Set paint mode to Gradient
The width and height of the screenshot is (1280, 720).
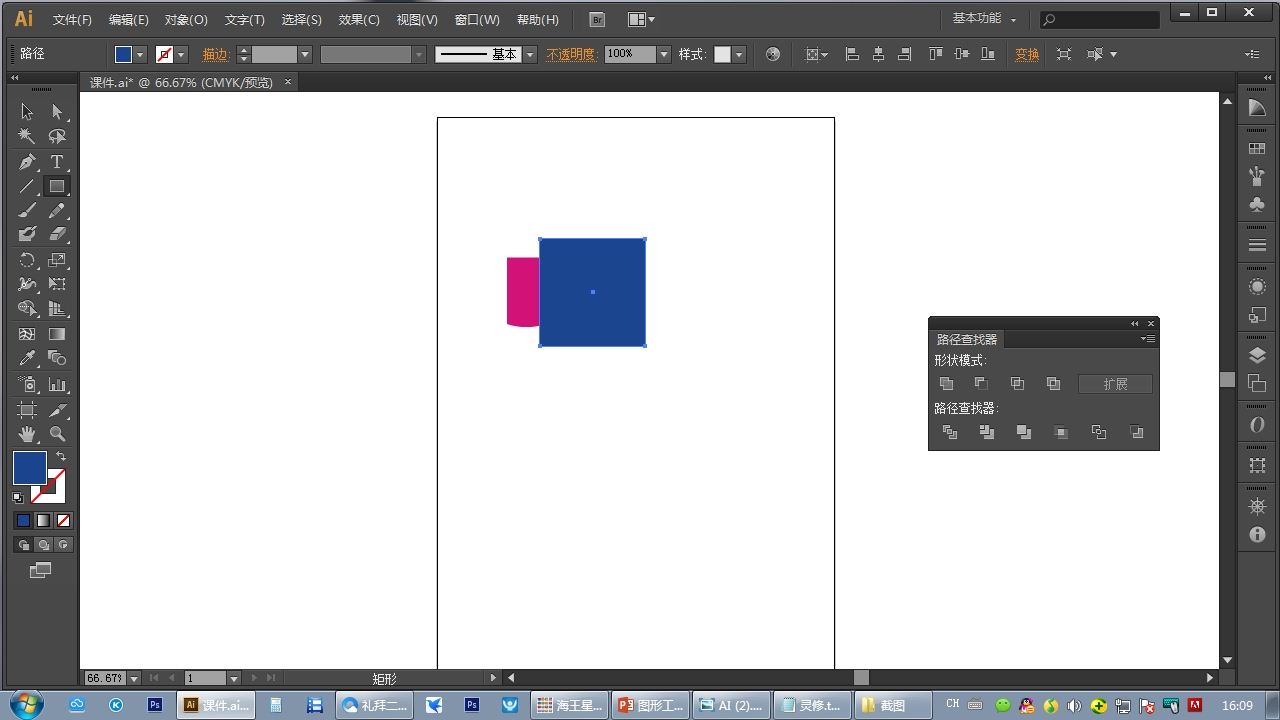pyautogui.click(x=43, y=520)
